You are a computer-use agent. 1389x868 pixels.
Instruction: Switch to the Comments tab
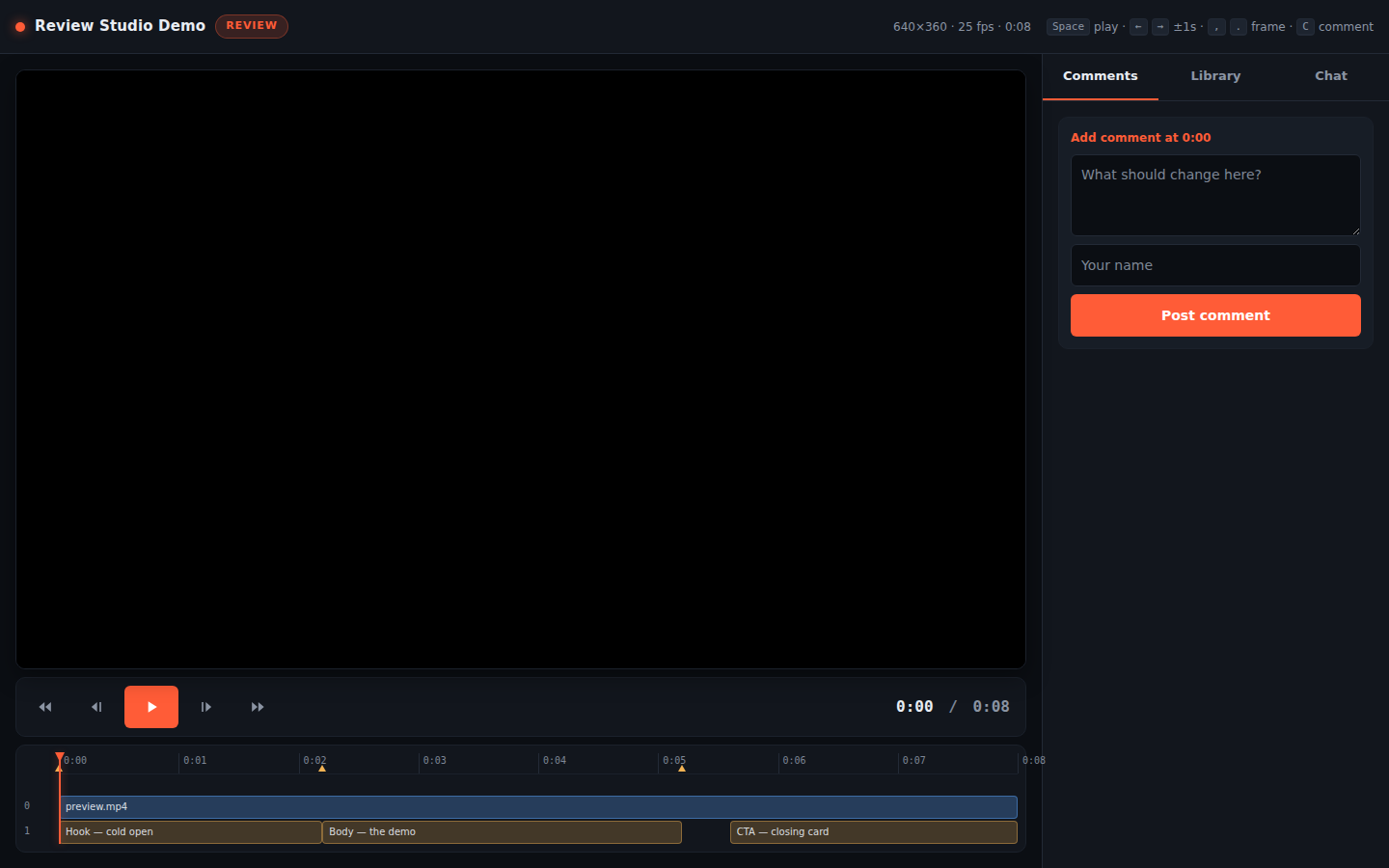point(1101,76)
